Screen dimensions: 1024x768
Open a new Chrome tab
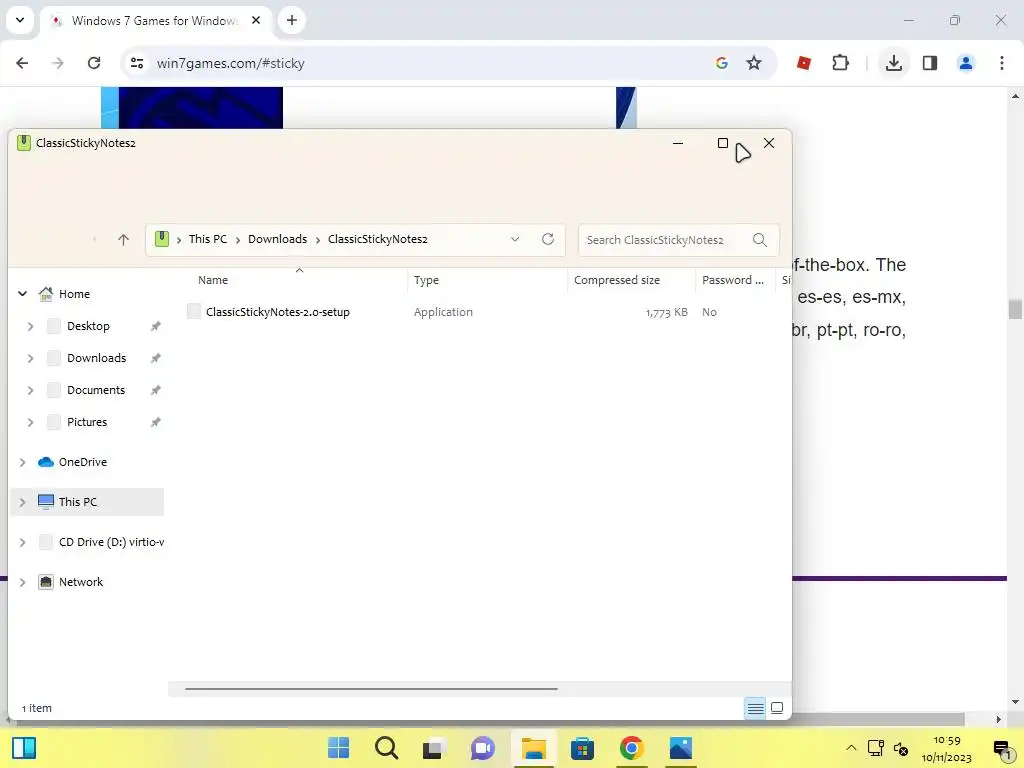[x=292, y=20]
